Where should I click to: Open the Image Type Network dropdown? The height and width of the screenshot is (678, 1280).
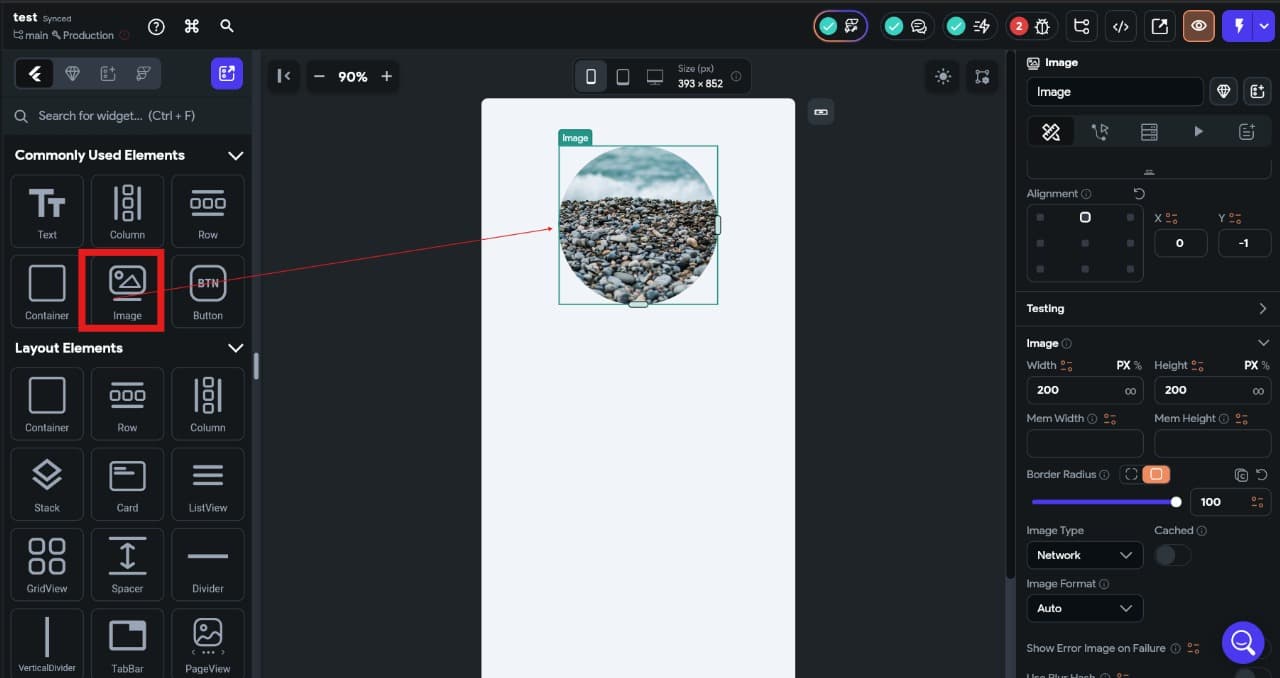coord(1084,555)
